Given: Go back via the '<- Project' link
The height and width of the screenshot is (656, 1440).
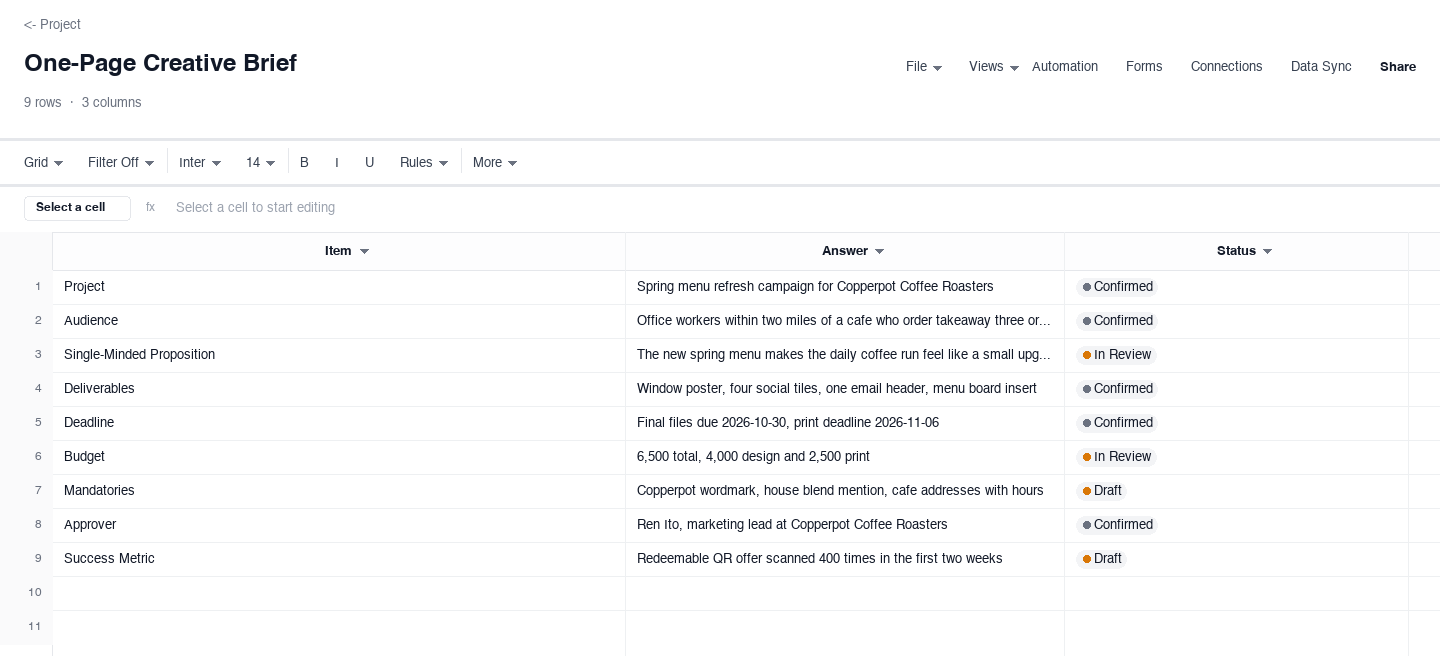Looking at the screenshot, I should click(52, 24).
